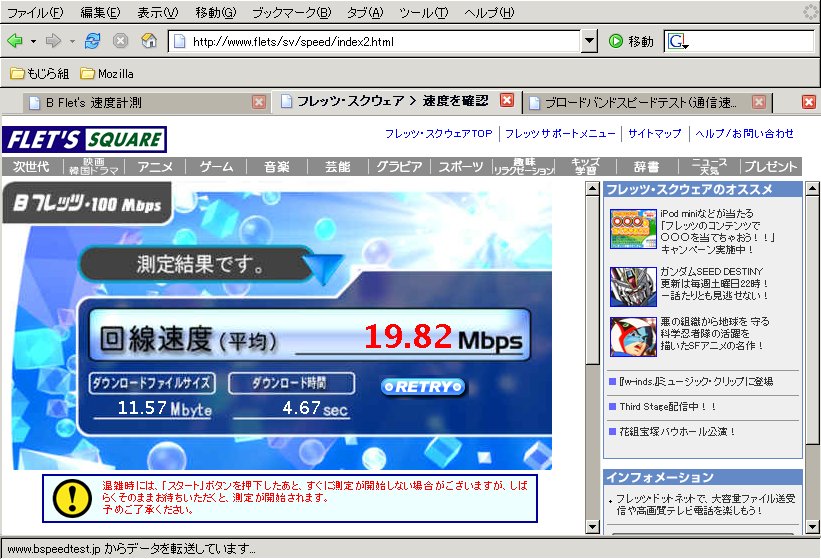Select the 趣味 リラクゼーション category
Image resolution: width=821 pixels, height=559 pixels.
524,166
